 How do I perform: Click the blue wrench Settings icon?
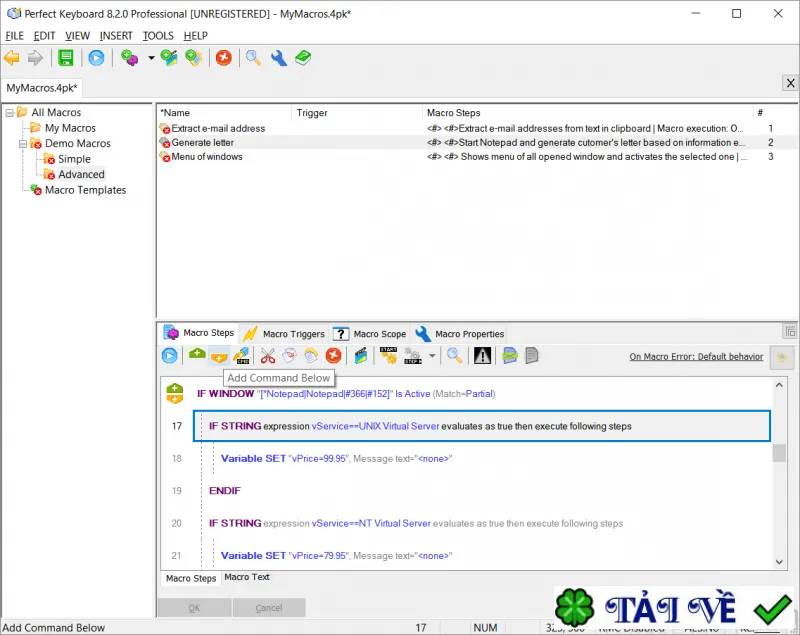pos(279,58)
